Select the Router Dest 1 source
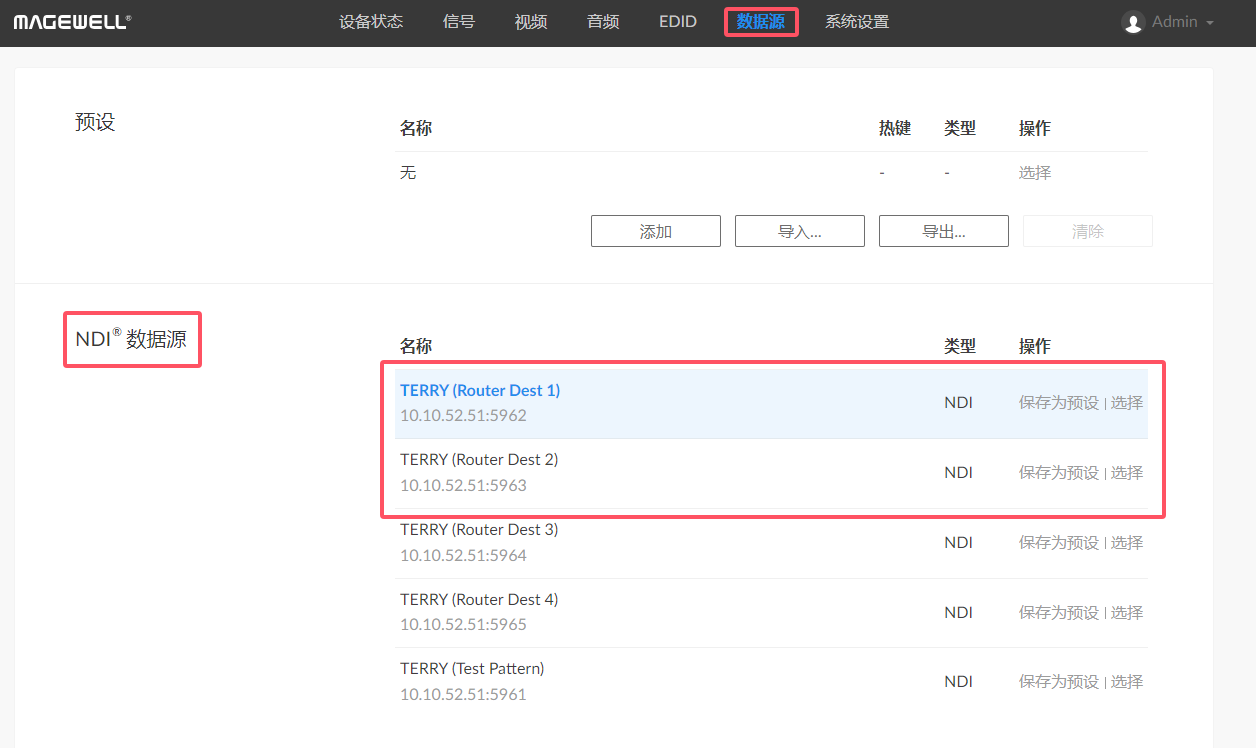Screen dimensions: 1256x748 click(1127, 403)
